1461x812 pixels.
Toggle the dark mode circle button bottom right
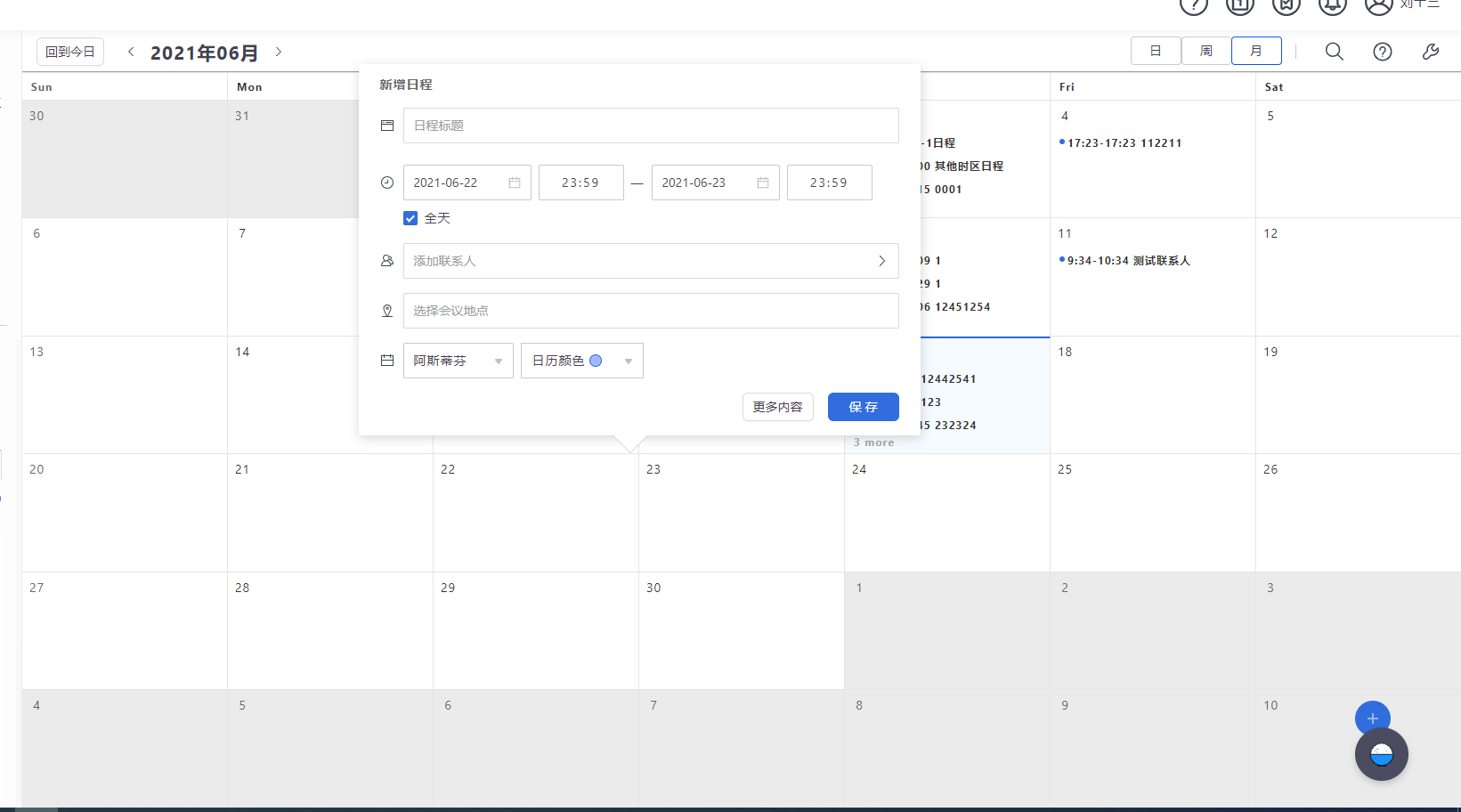pos(1381,753)
